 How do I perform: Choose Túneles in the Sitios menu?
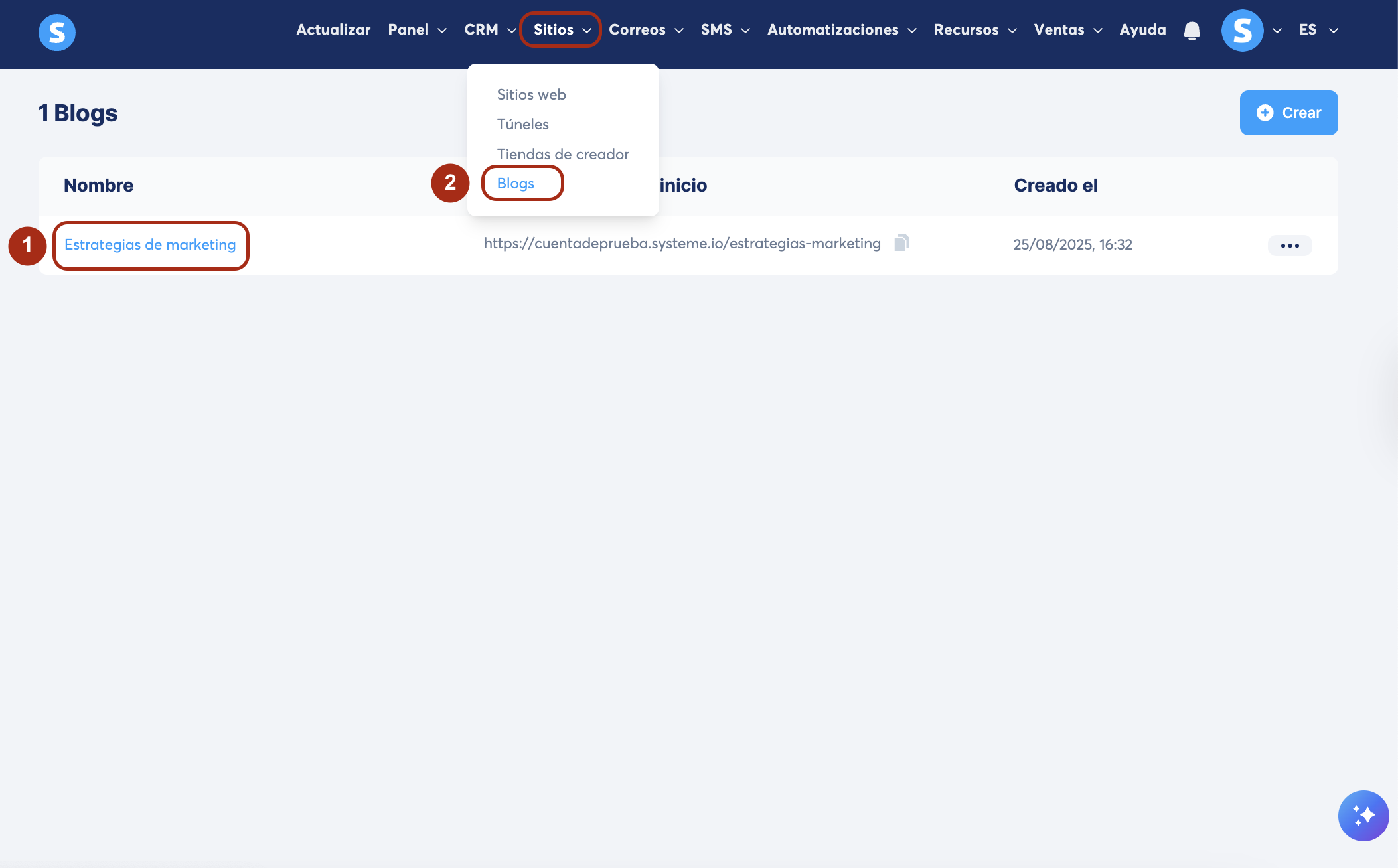pos(522,124)
